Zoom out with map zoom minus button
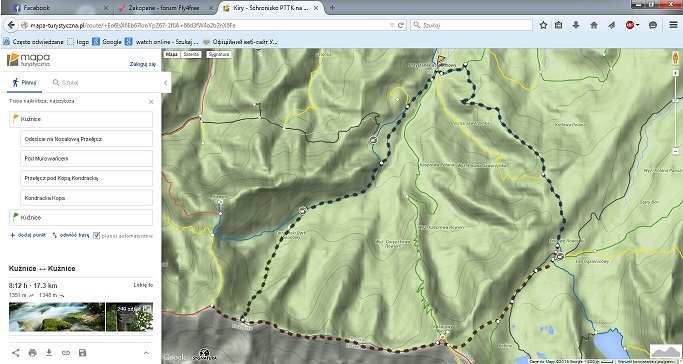 (676, 151)
